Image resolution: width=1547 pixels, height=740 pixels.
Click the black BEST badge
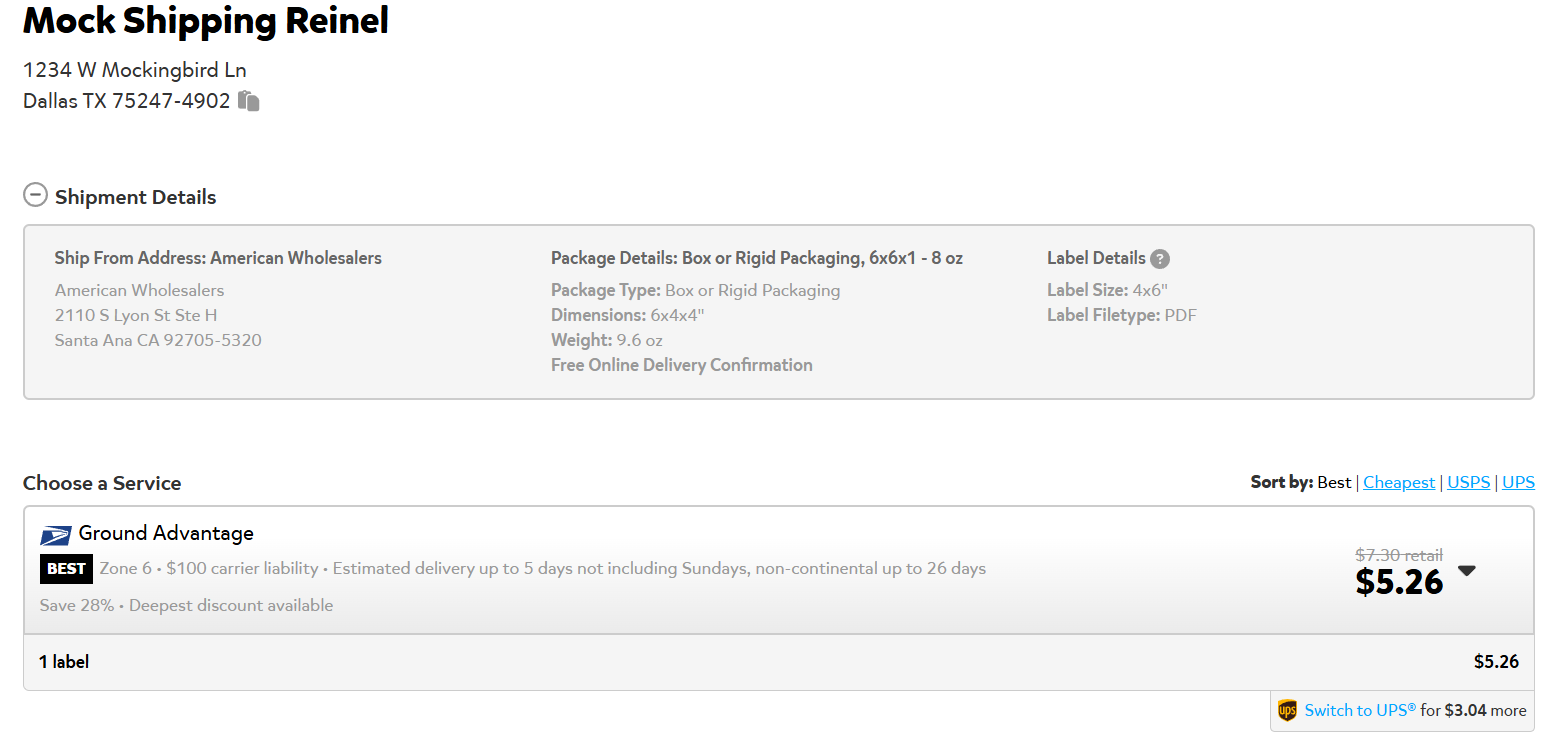(66, 569)
